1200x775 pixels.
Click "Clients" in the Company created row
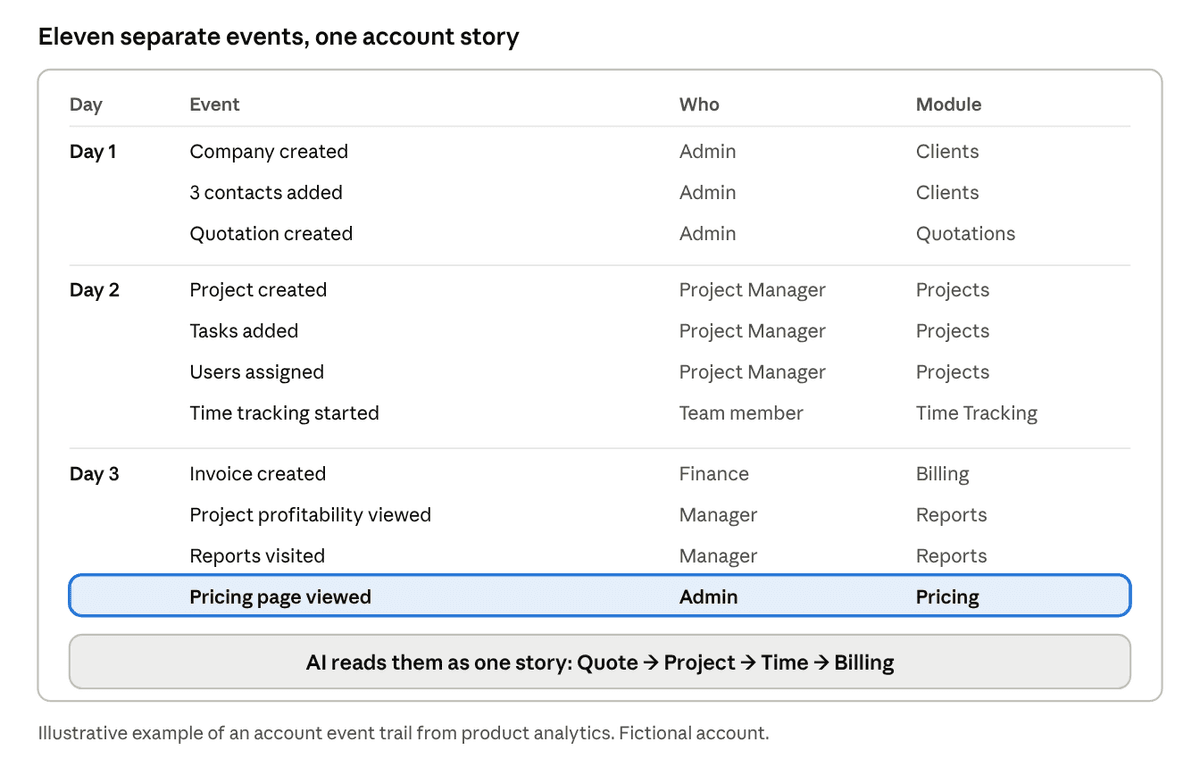(x=947, y=152)
